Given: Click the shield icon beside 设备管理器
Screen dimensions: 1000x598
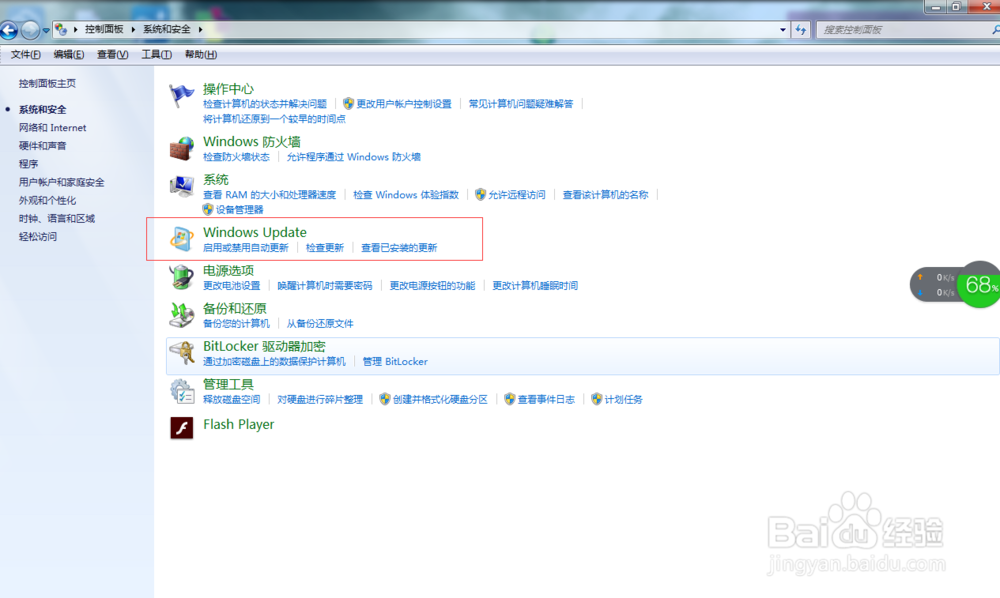Looking at the screenshot, I should 208,209.
